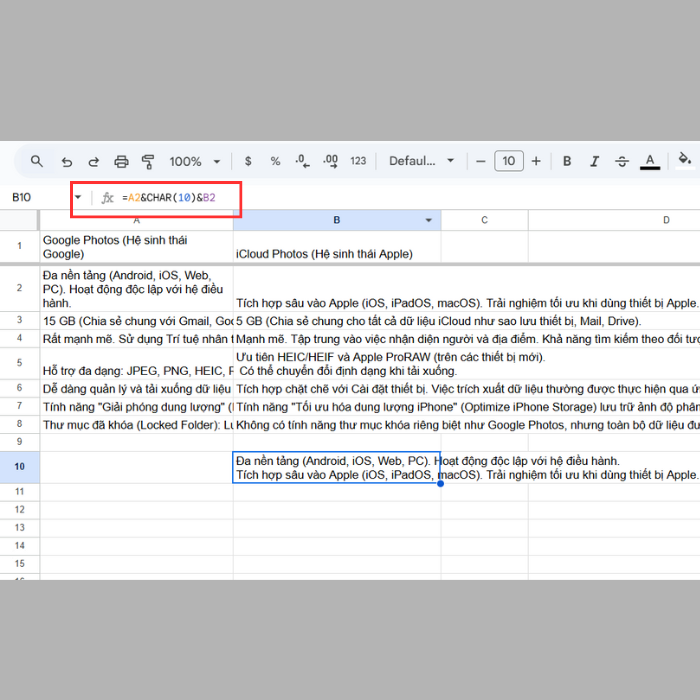Click cell "Hỗ trợ đa dạng: JPEG, PNG, HEIC"

(137, 363)
